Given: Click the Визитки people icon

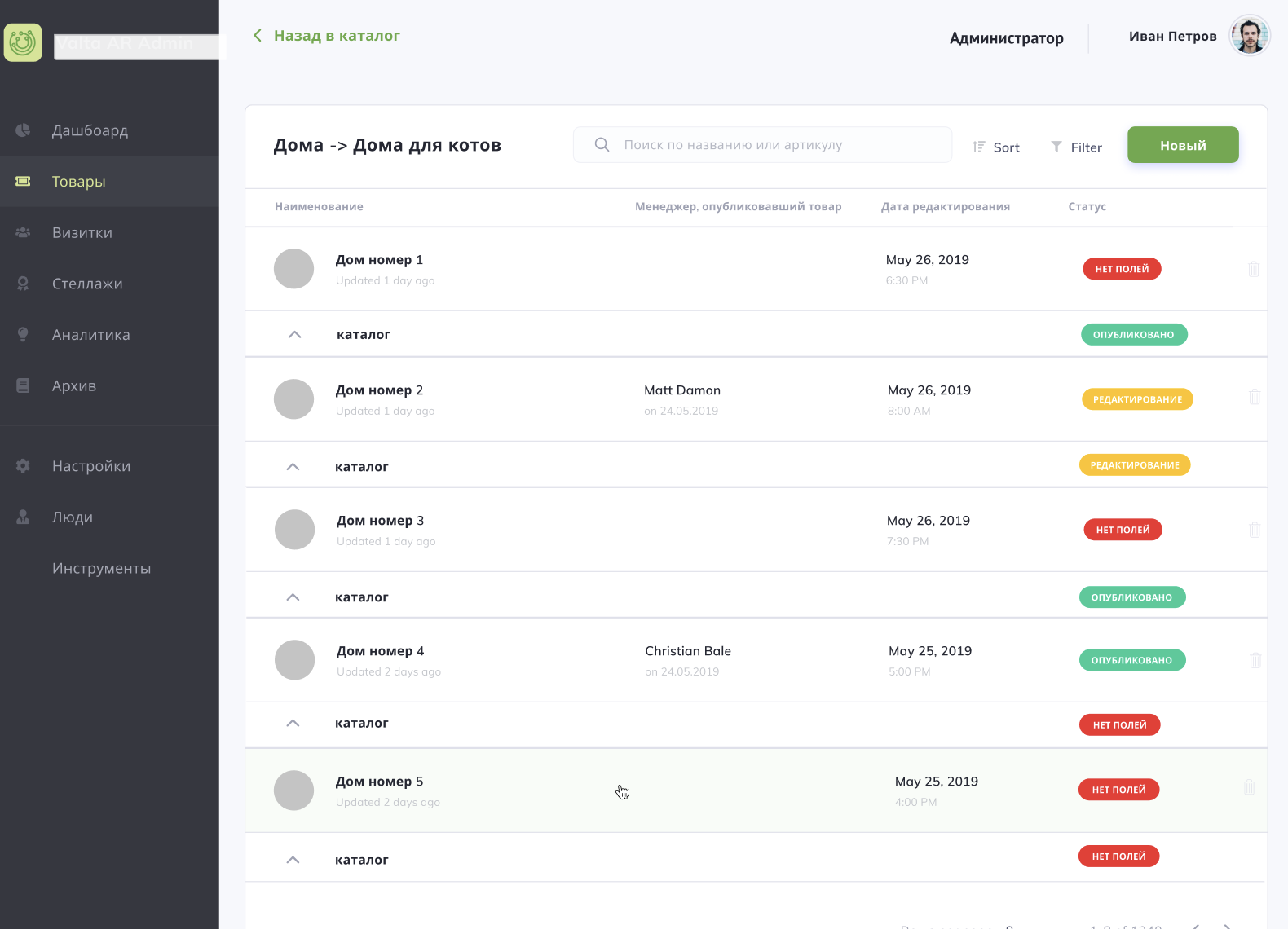Looking at the screenshot, I should click(x=23, y=232).
